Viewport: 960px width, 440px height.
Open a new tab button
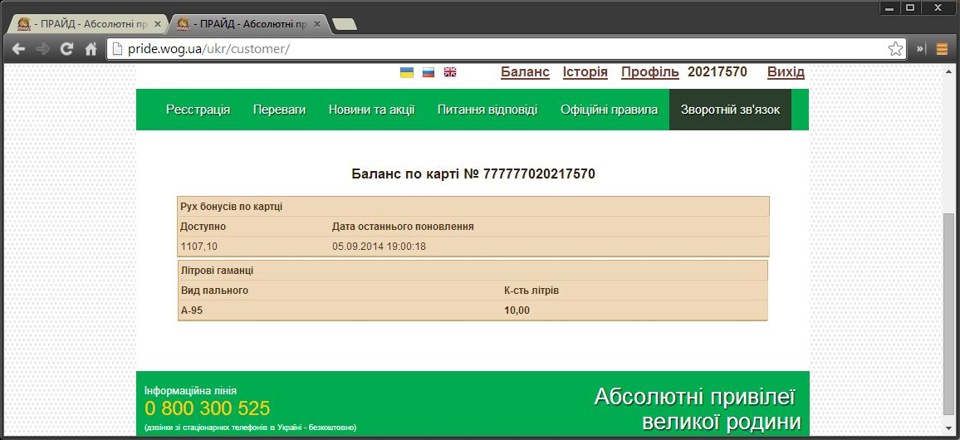pos(346,24)
